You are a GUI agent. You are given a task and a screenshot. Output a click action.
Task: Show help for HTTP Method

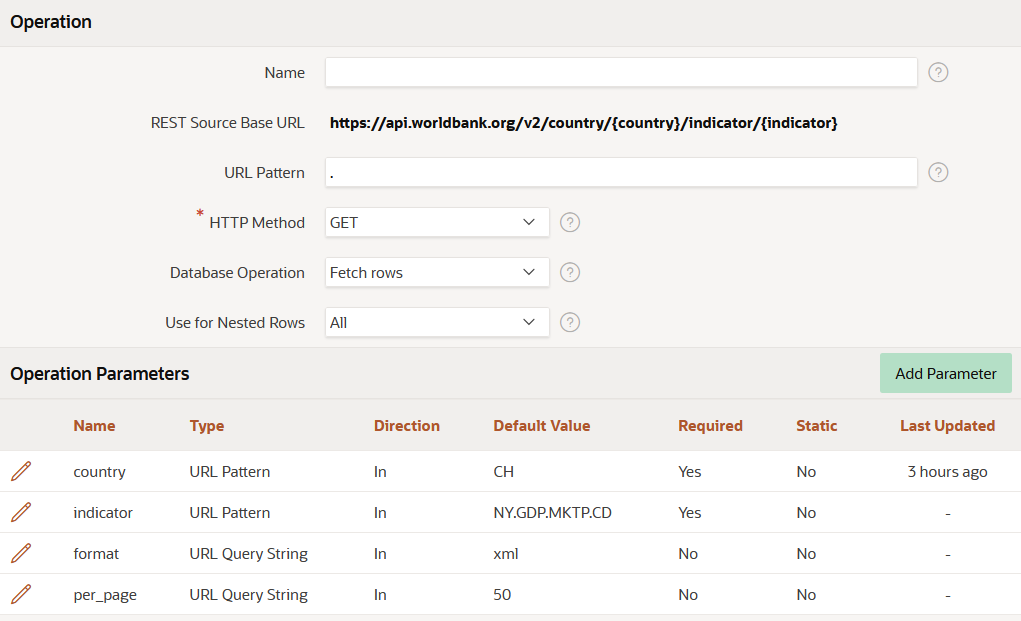(x=570, y=222)
